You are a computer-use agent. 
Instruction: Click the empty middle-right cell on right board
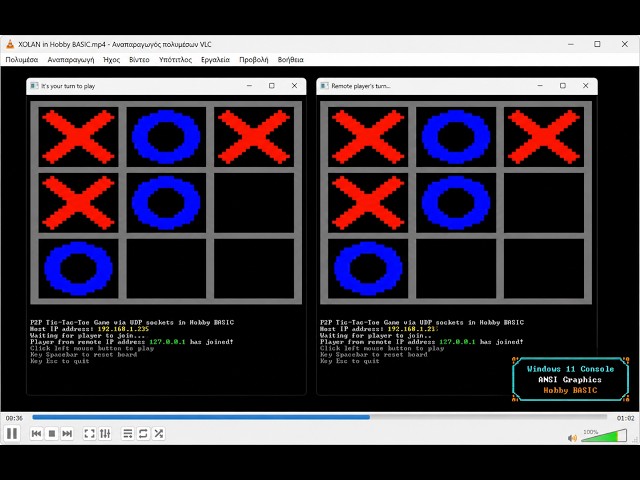pyautogui.click(x=544, y=203)
